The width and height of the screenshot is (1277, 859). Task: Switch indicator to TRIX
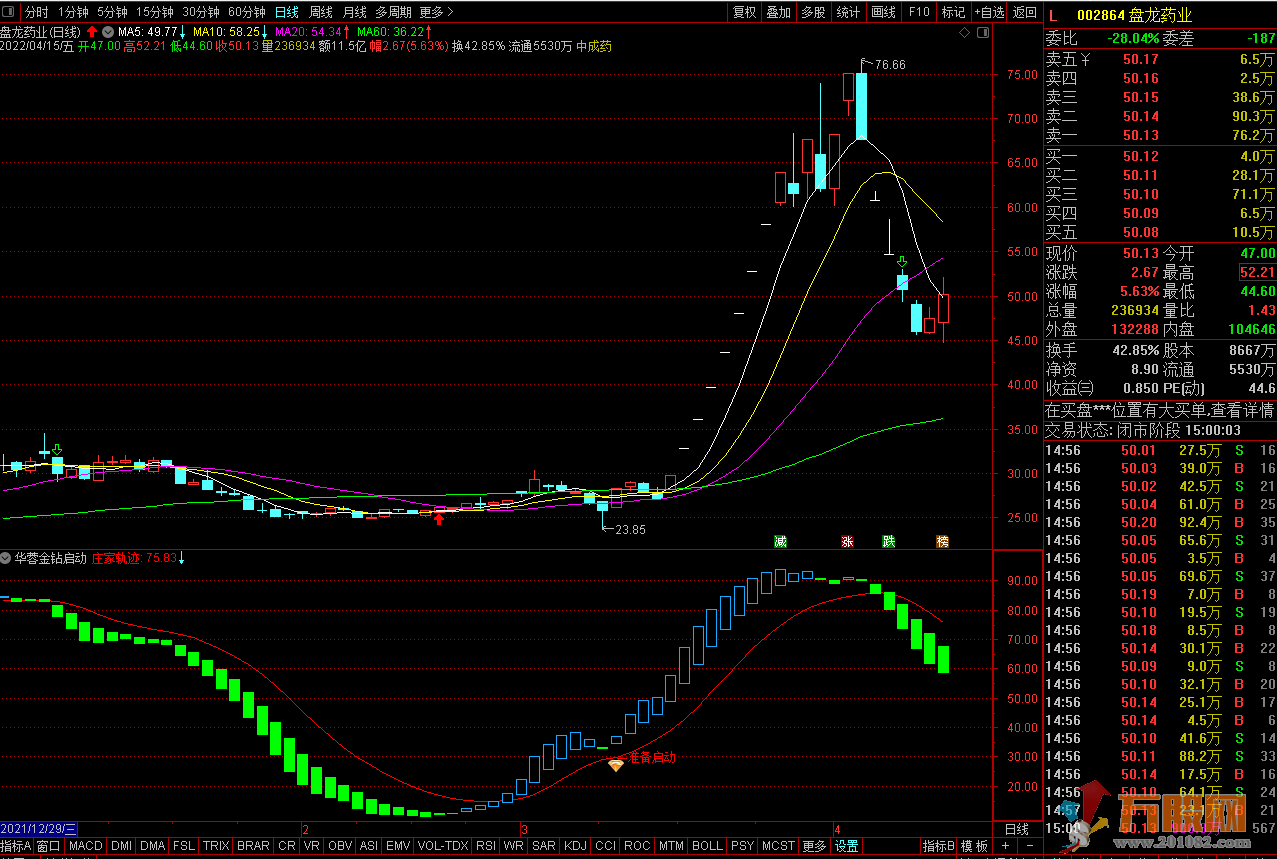point(216,846)
